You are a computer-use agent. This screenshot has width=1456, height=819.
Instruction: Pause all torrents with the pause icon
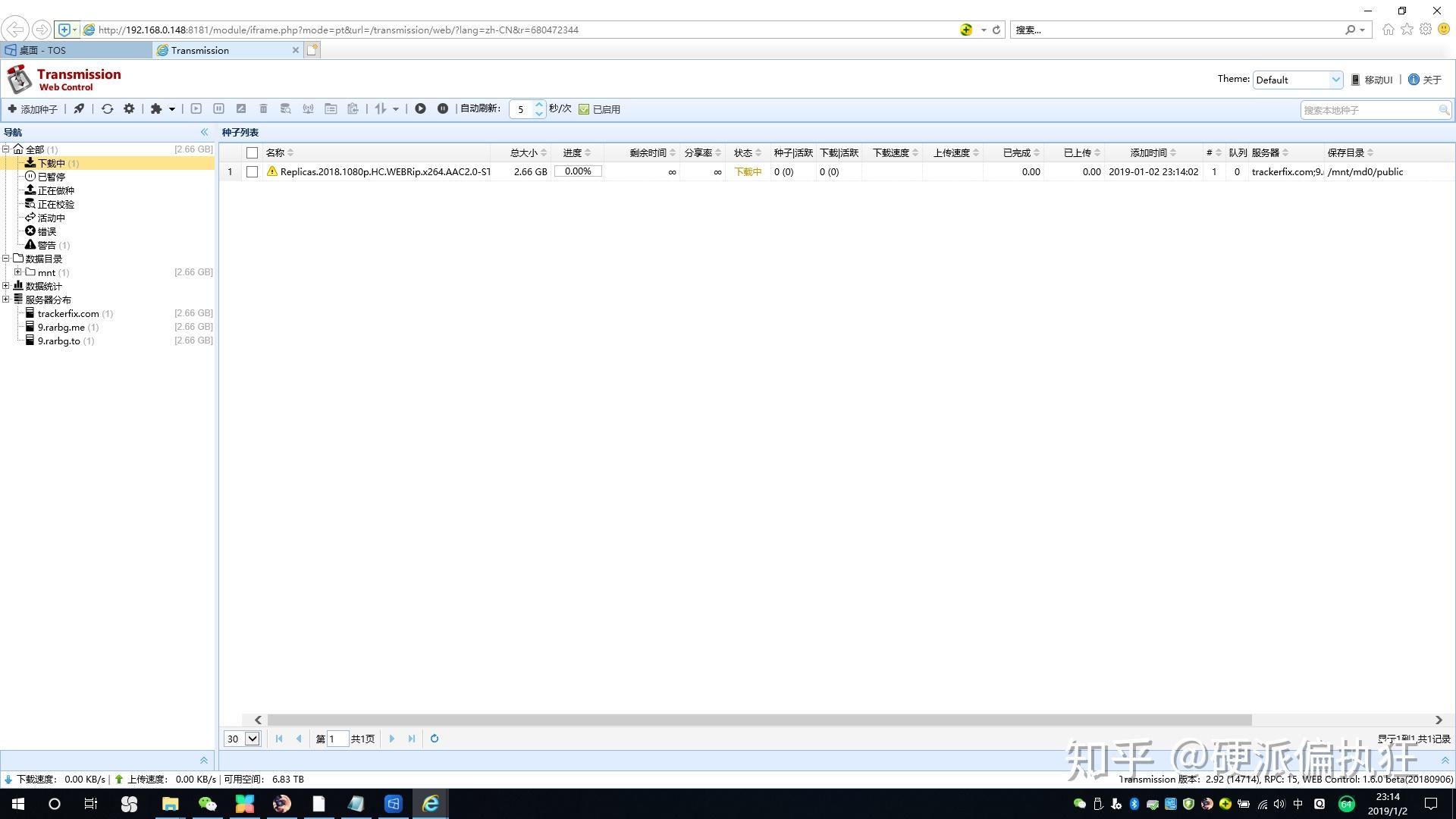pos(443,108)
